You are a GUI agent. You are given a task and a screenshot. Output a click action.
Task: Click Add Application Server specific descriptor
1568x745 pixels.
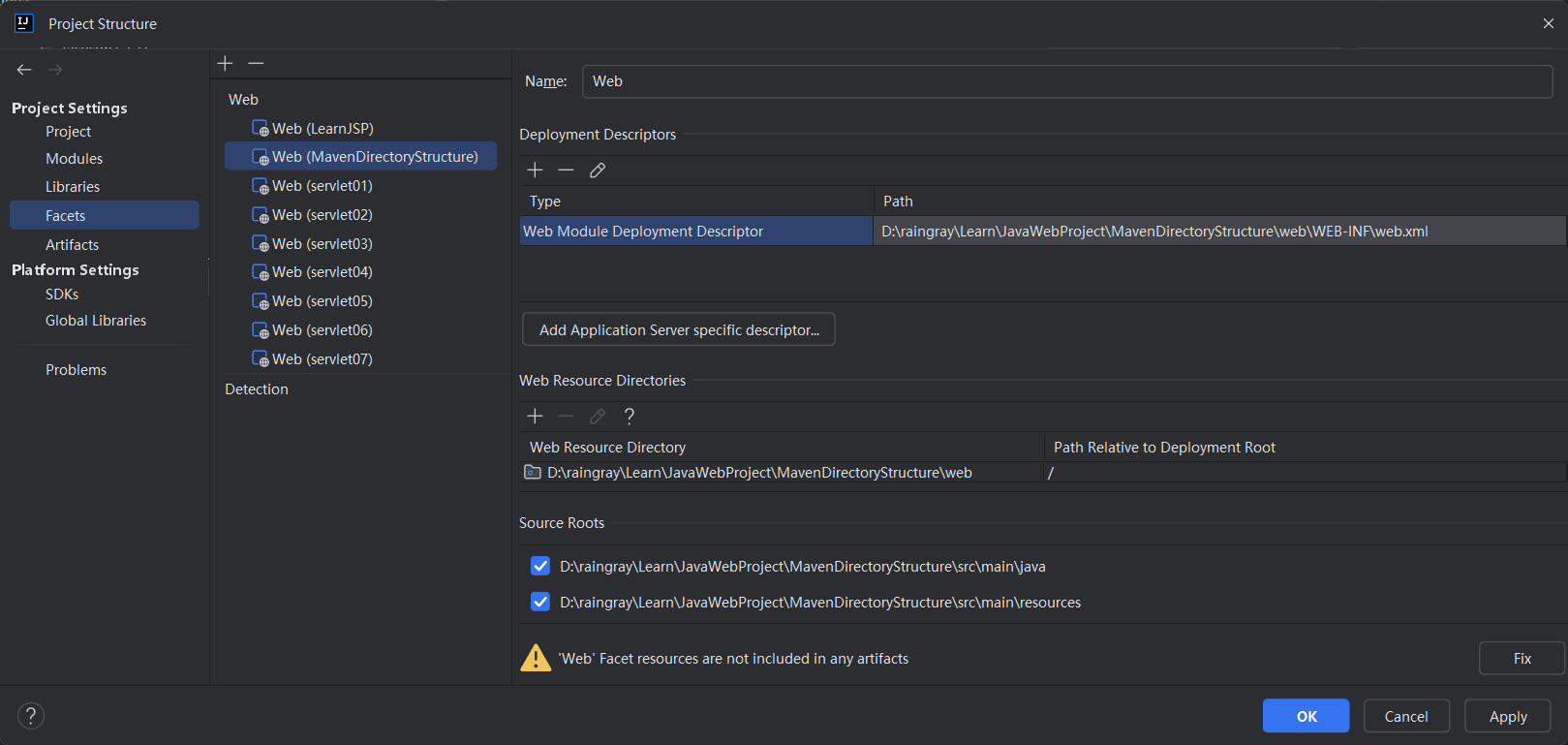click(679, 329)
